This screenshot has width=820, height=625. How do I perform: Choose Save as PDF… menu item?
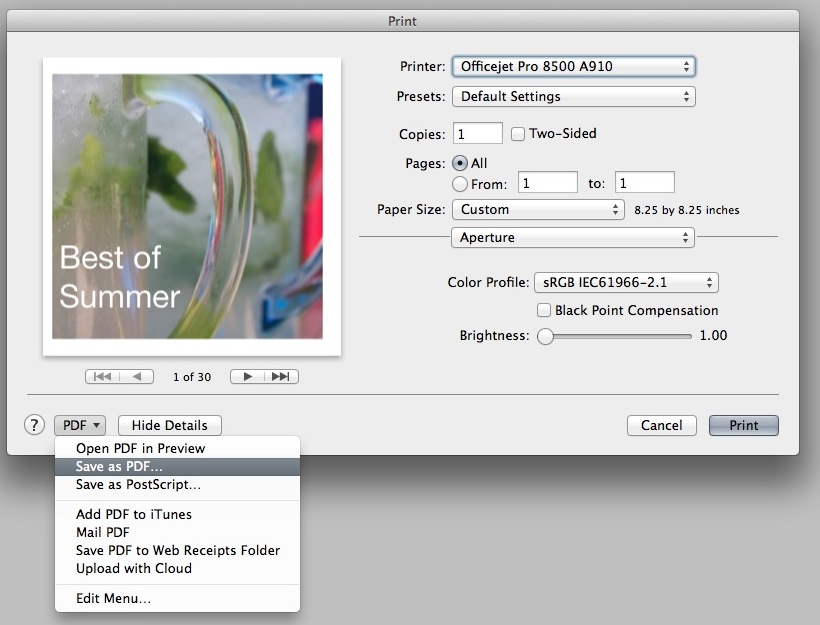120,467
